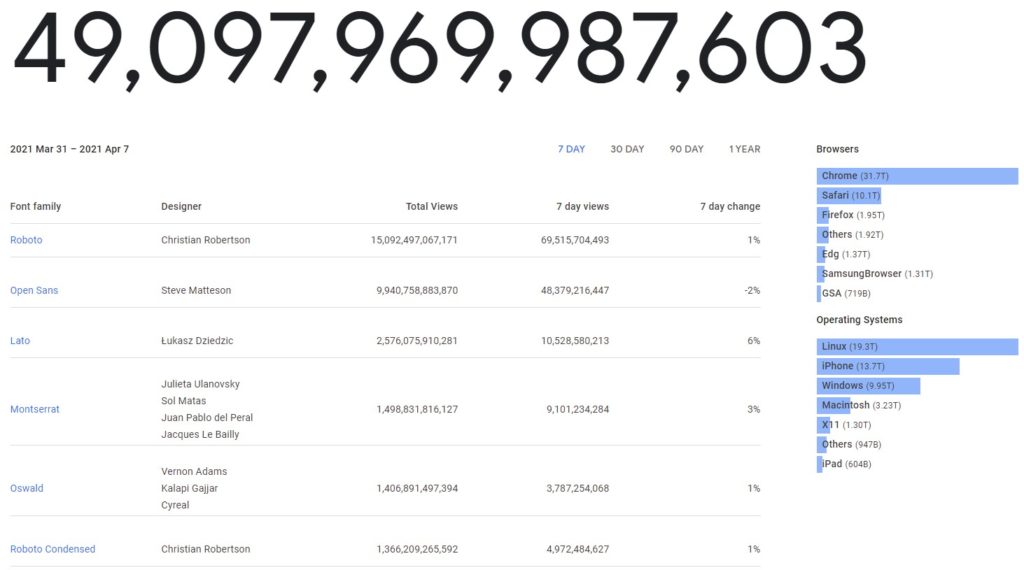
Task: Click the Font family column header
Action: (x=35, y=206)
